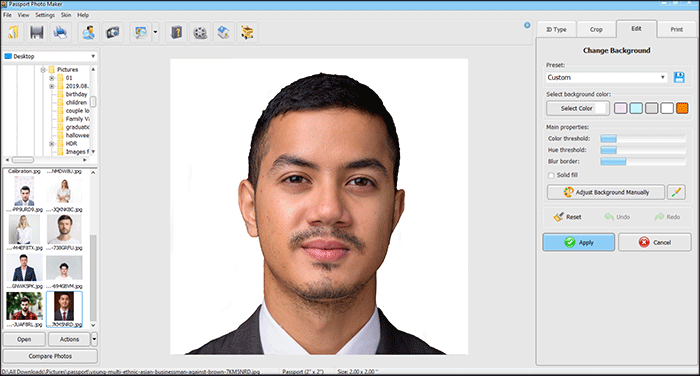Select the birthday folder
This screenshot has width=700, height=376.
pyautogui.click(x=76, y=94)
